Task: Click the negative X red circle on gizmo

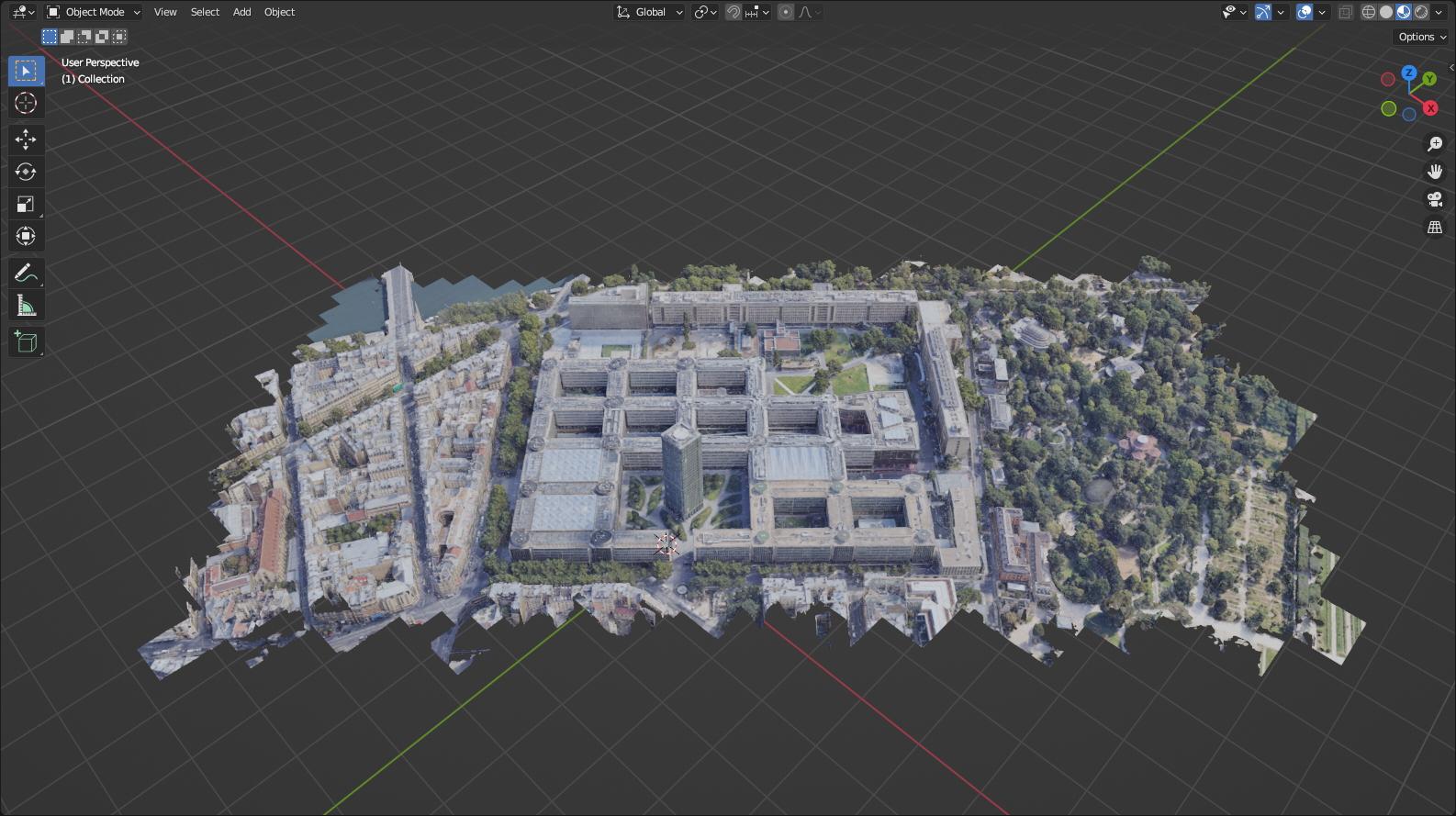Action: click(x=1388, y=80)
